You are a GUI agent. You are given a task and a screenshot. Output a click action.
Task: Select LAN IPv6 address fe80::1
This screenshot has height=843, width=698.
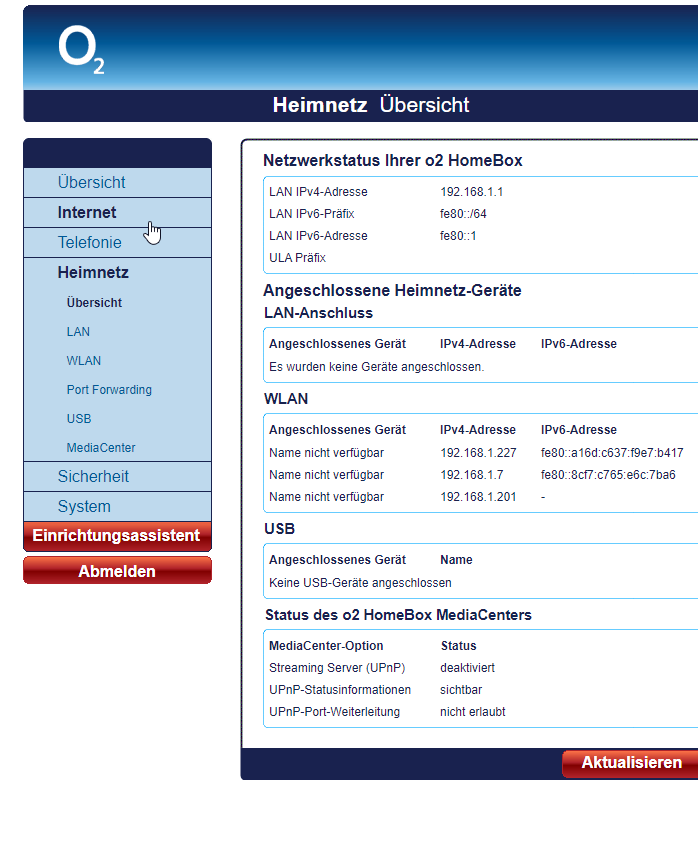pos(458,236)
